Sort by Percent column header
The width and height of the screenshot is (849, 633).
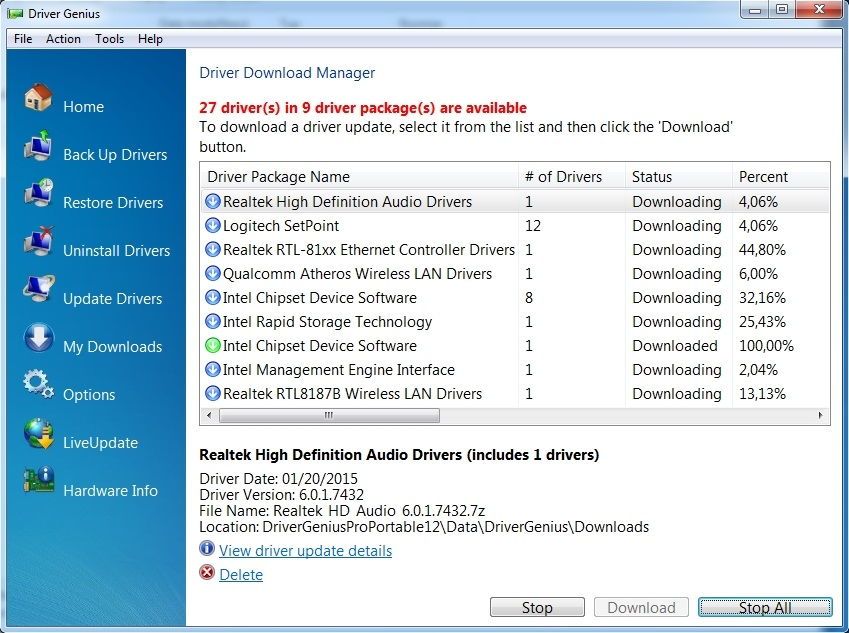click(781, 177)
